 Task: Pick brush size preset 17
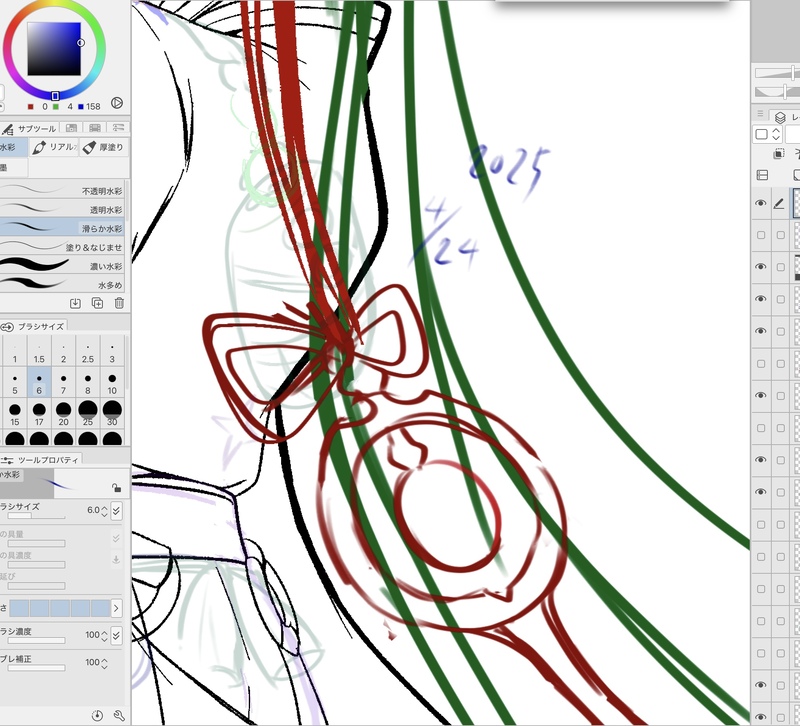tap(39, 414)
